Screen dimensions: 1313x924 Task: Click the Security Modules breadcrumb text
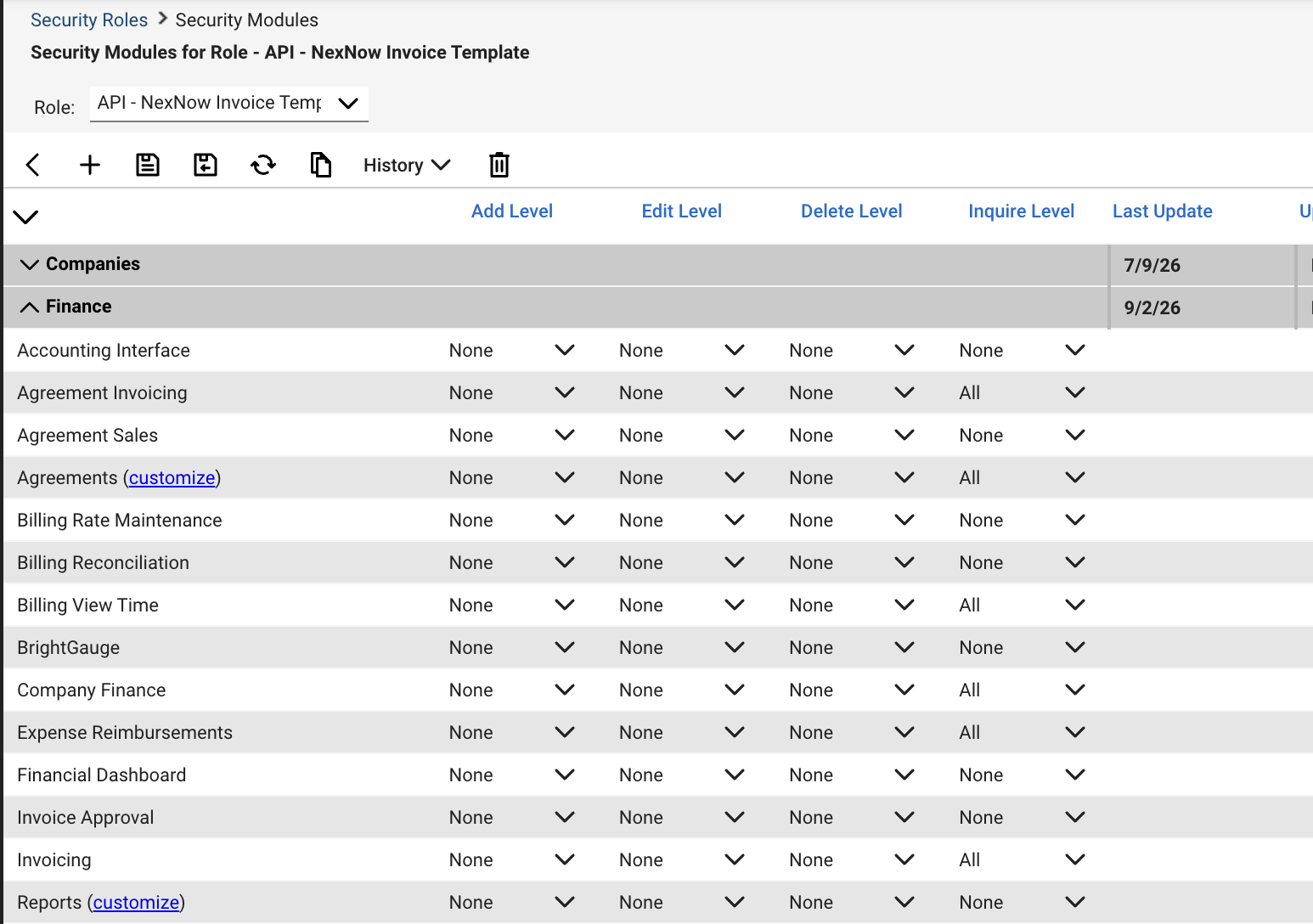coord(247,20)
